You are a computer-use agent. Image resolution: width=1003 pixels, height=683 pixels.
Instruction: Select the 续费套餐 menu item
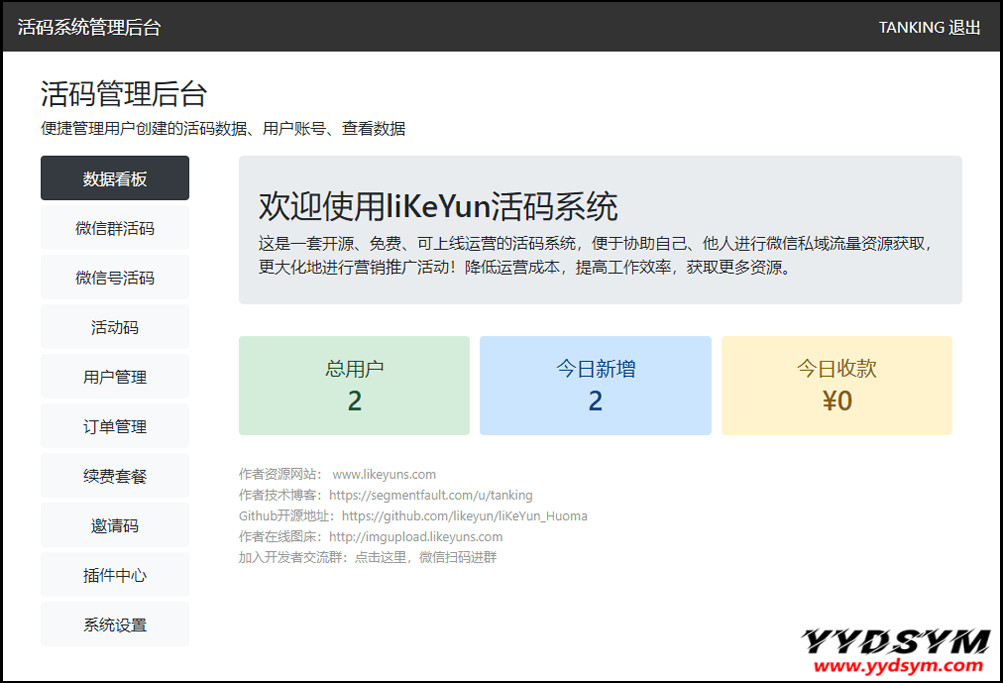115,476
